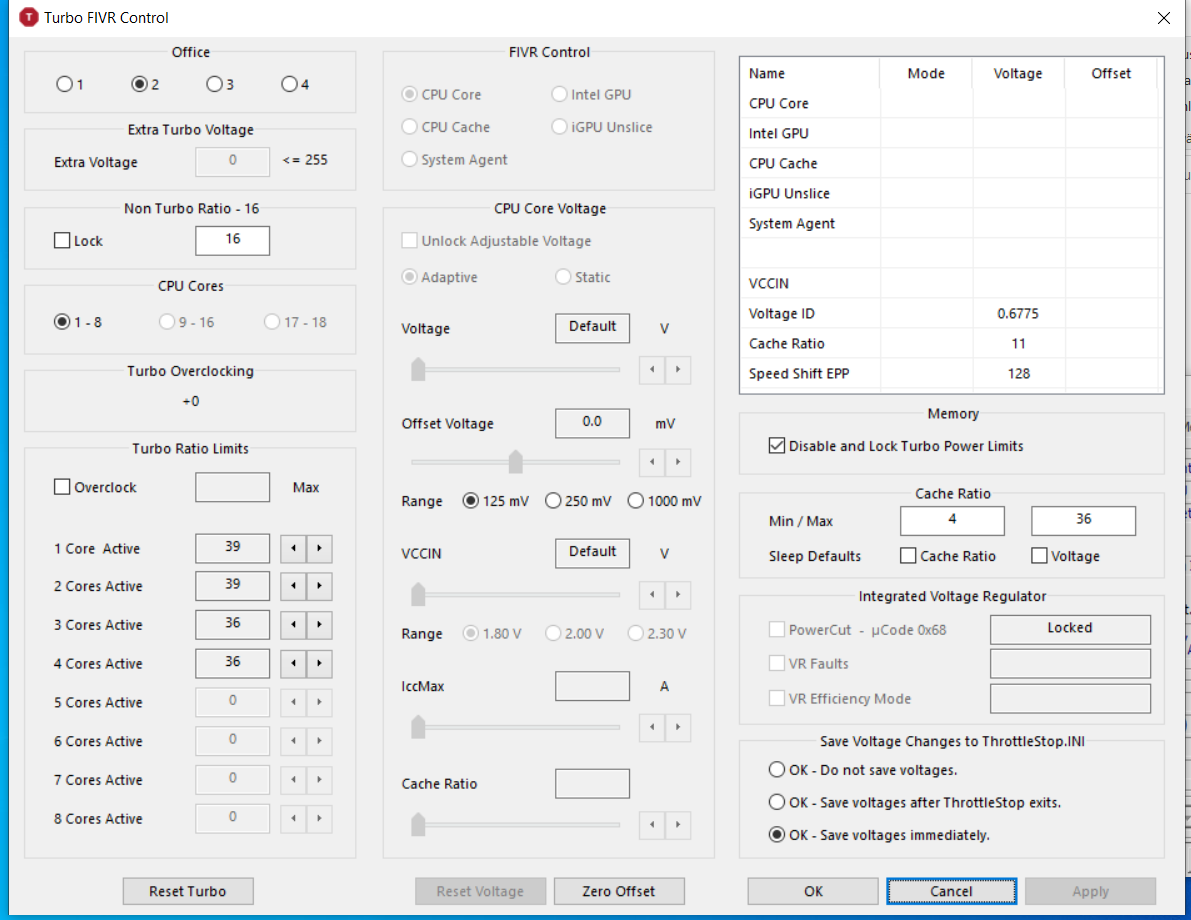This screenshot has width=1191, height=920.
Task: Confirm settings with the OK button
Action: coord(813,891)
